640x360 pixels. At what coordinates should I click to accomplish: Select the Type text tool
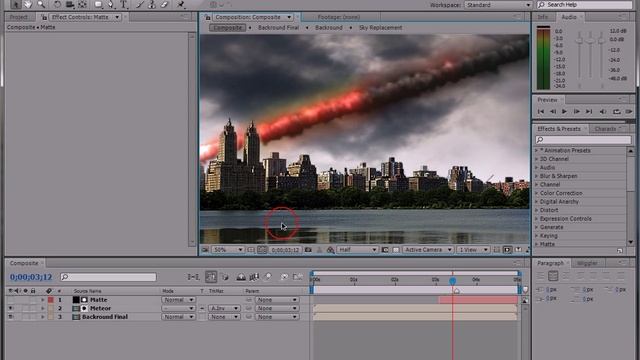(x=124, y=4)
